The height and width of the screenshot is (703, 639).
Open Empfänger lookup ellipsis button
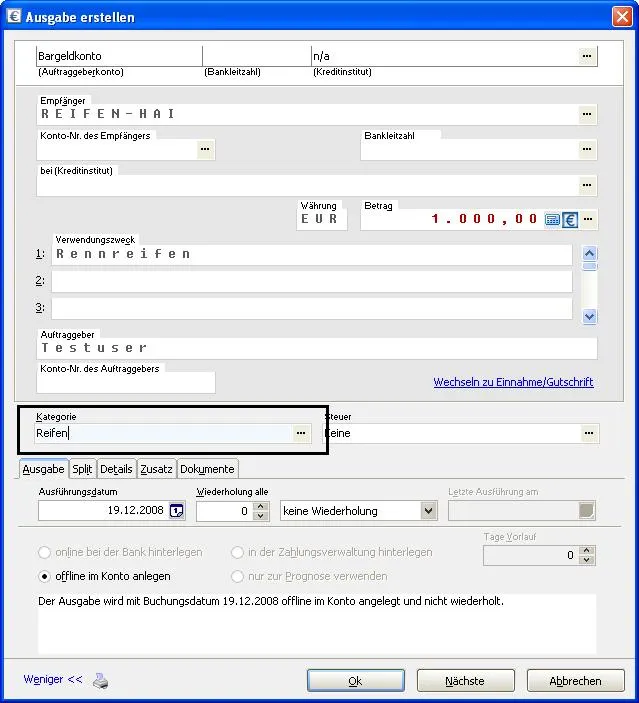click(588, 114)
